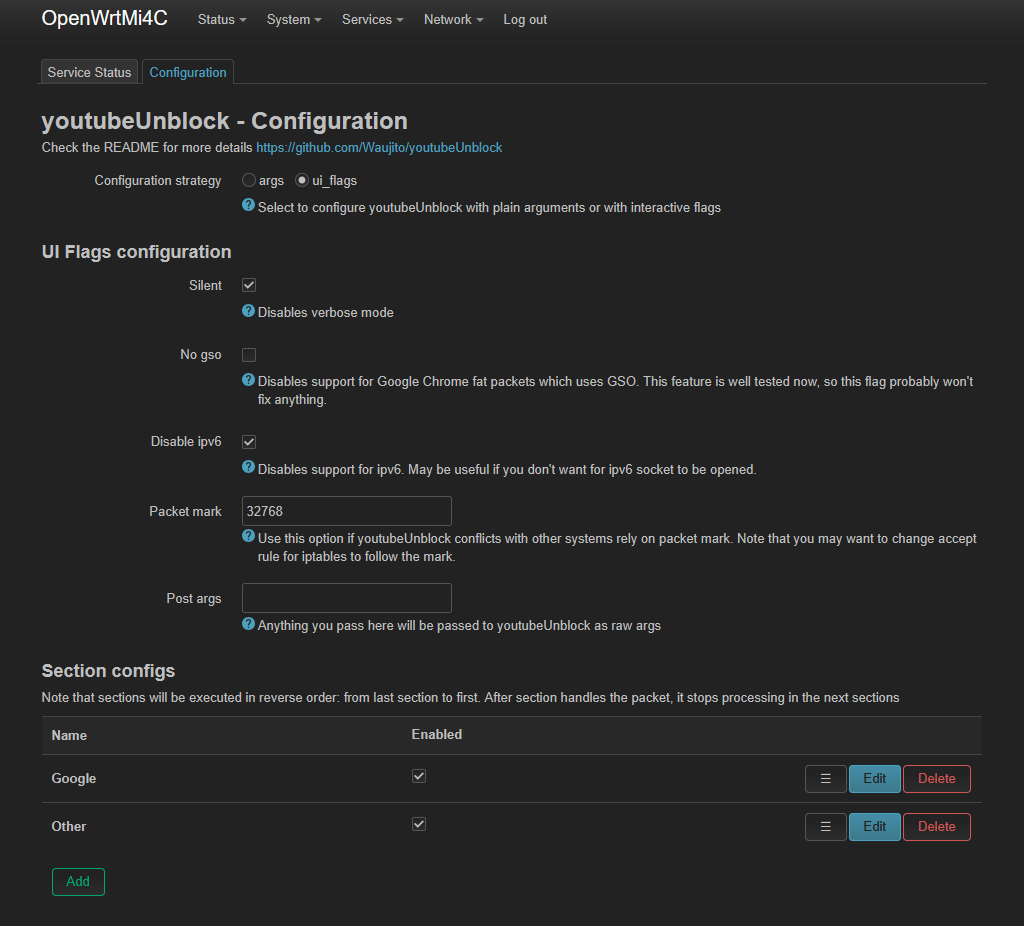Screen dimensions: 1024x926
Task: Click the youtubeUnblock - Configuration page title
Action: click(225, 121)
